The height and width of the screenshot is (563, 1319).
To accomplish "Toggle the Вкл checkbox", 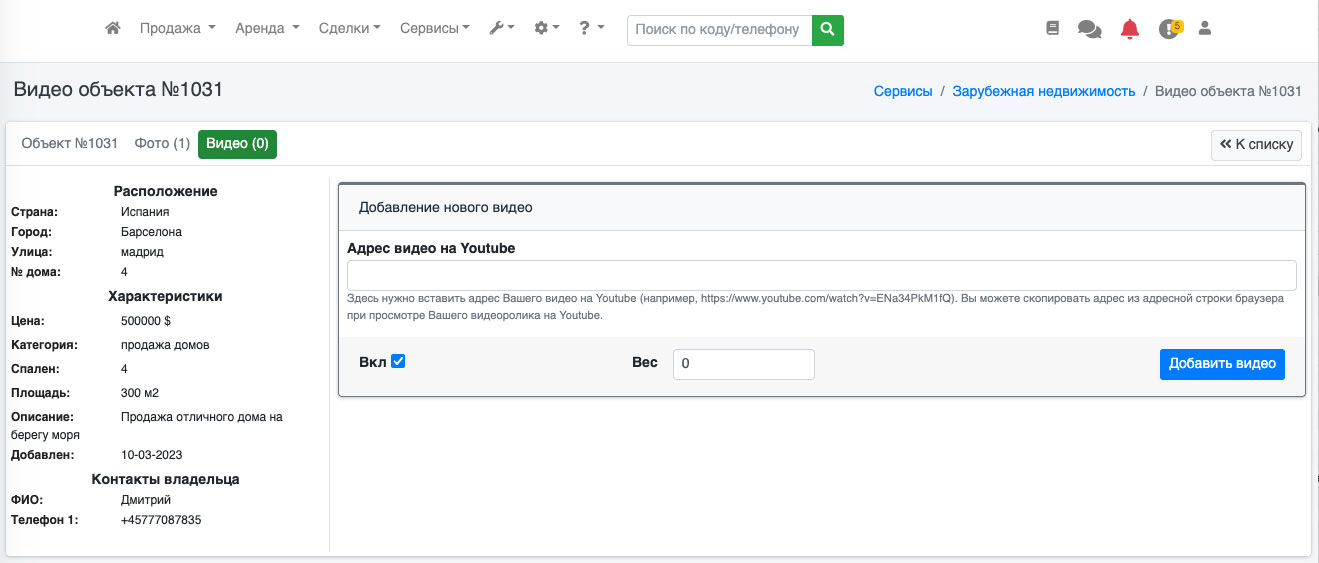I will [x=398, y=361].
